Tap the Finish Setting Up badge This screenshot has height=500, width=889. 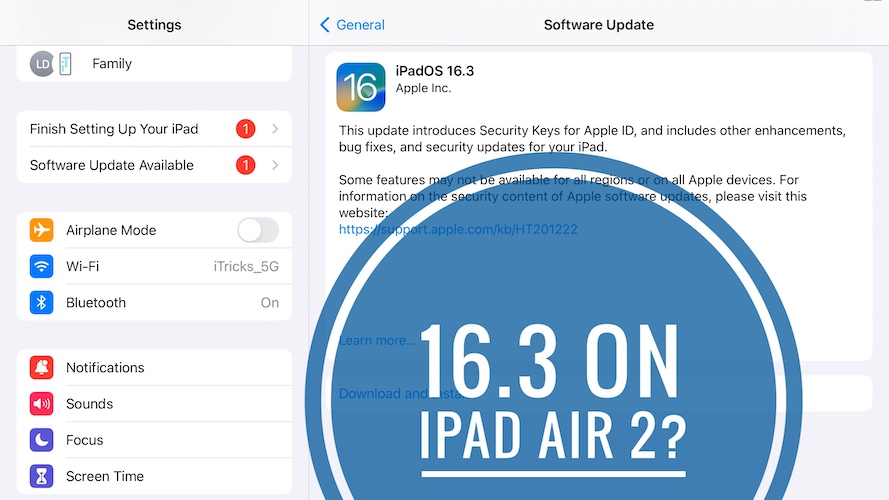tap(245, 129)
